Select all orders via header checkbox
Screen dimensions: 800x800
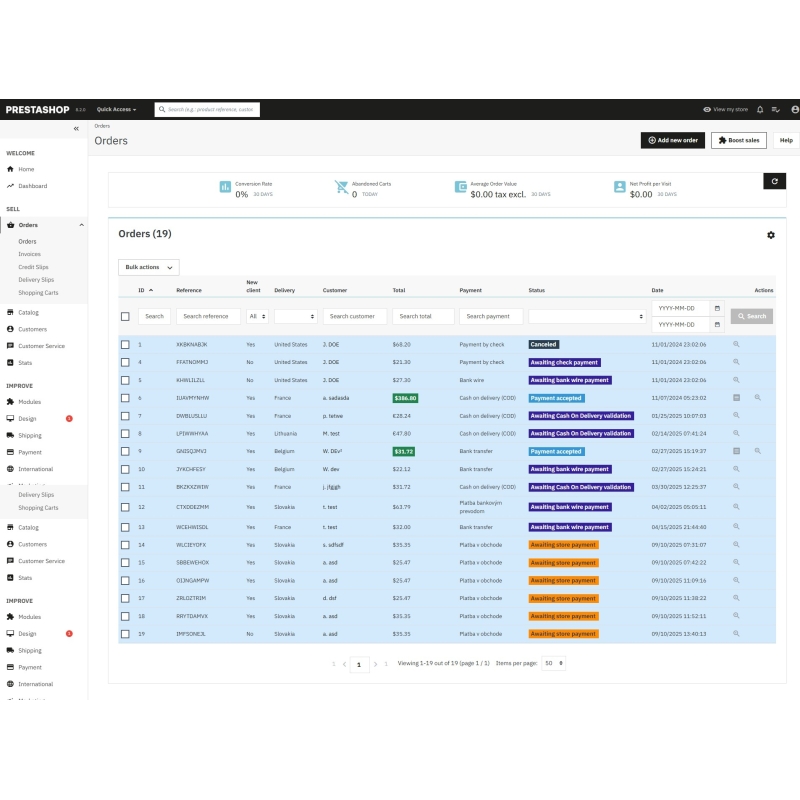(x=125, y=316)
